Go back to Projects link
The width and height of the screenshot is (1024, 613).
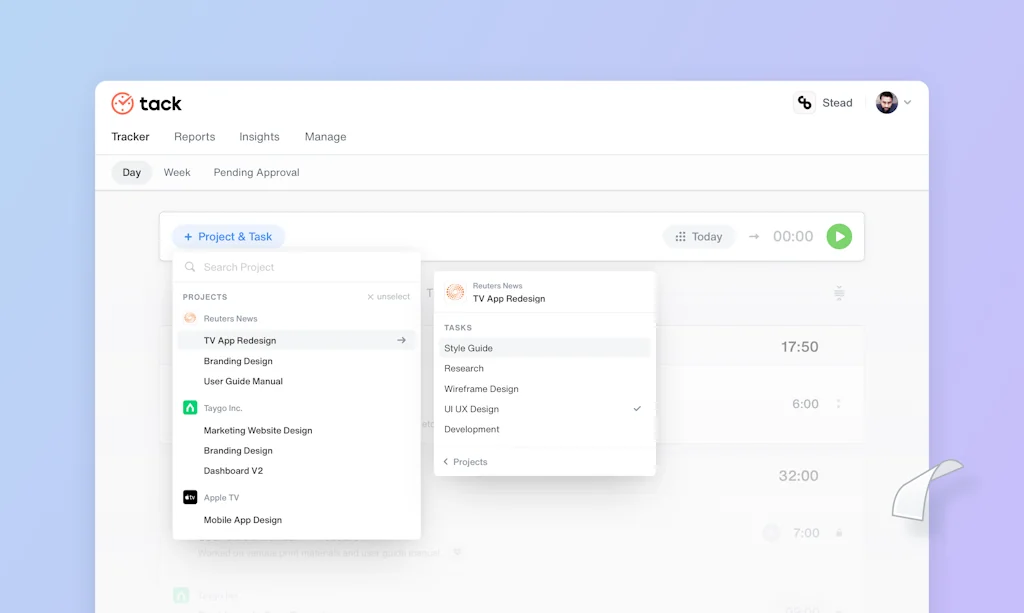pos(465,462)
